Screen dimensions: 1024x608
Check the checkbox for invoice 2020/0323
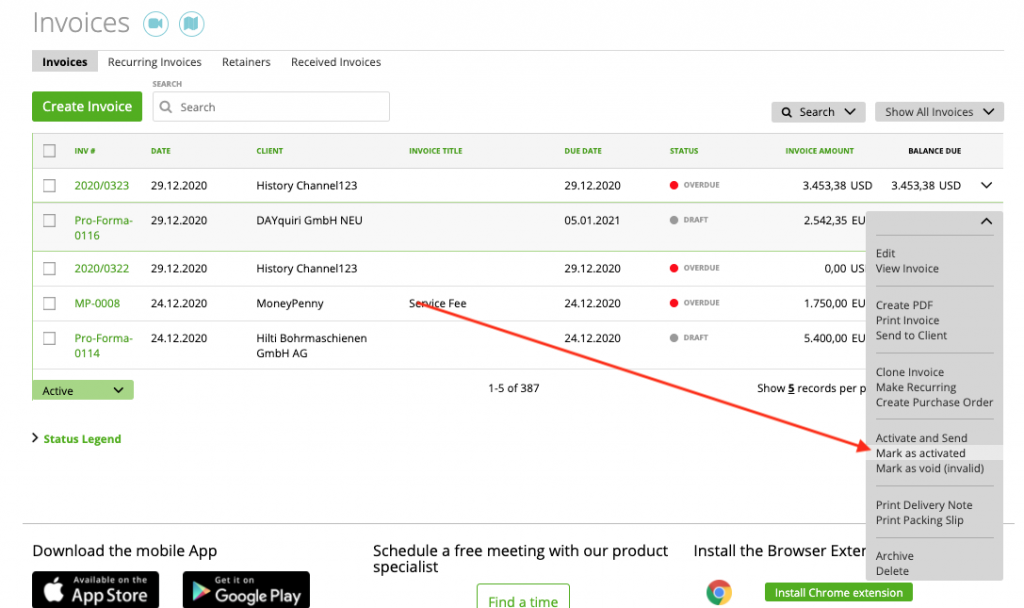point(49,185)
